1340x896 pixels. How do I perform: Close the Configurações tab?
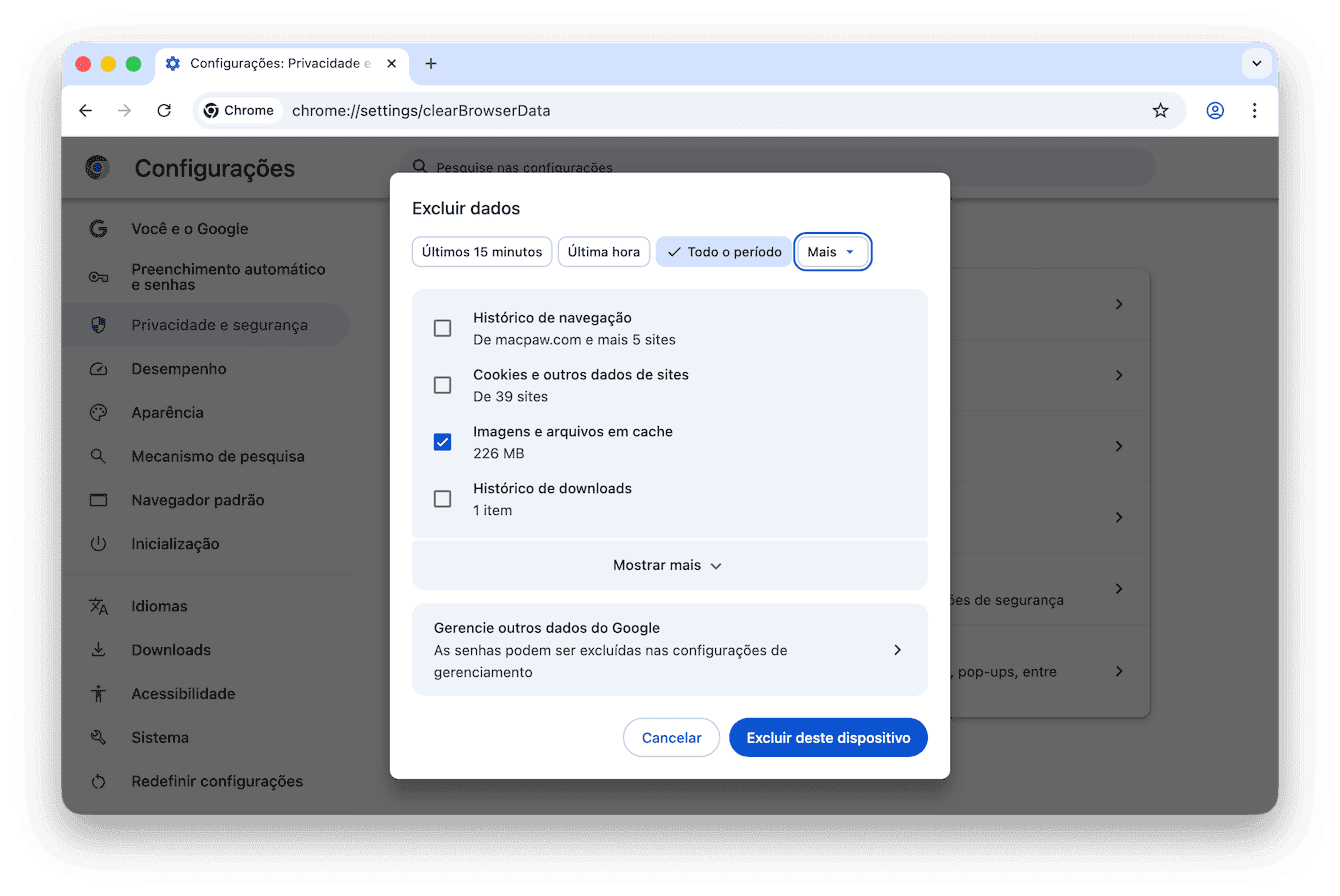tap(391, 64)
